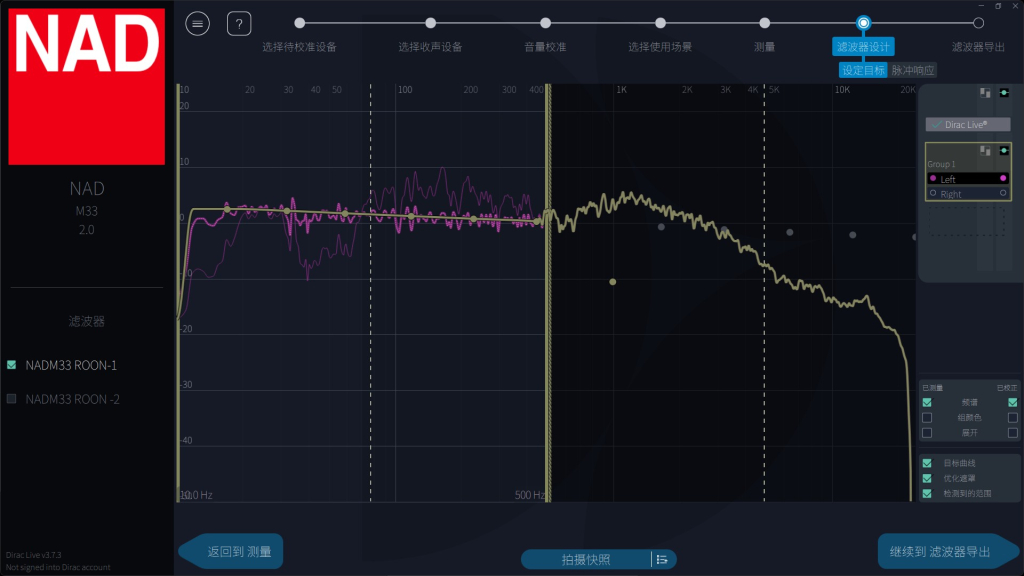The height and width of the screenshot is (576, 1024).
Task: Go to step 滤波器导出
Action: click(x=978, y=23)
